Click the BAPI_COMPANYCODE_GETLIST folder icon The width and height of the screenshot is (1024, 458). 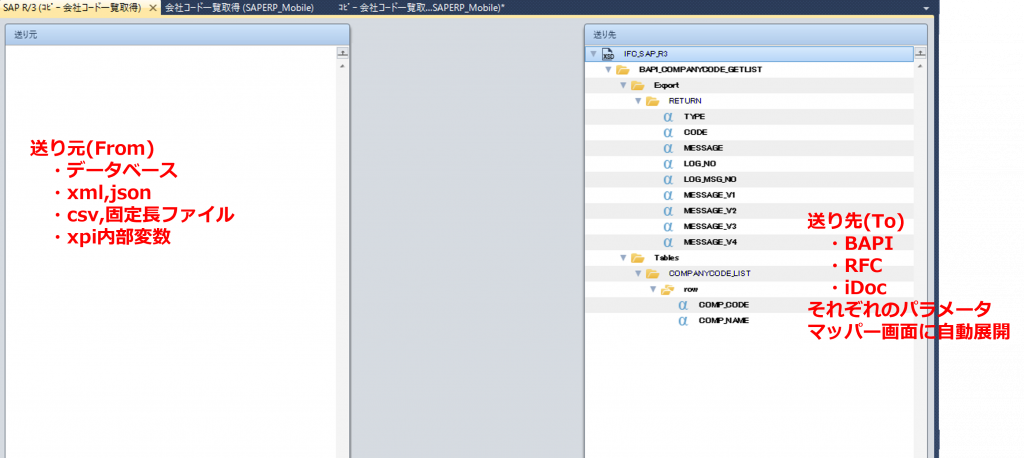[622, 70]
